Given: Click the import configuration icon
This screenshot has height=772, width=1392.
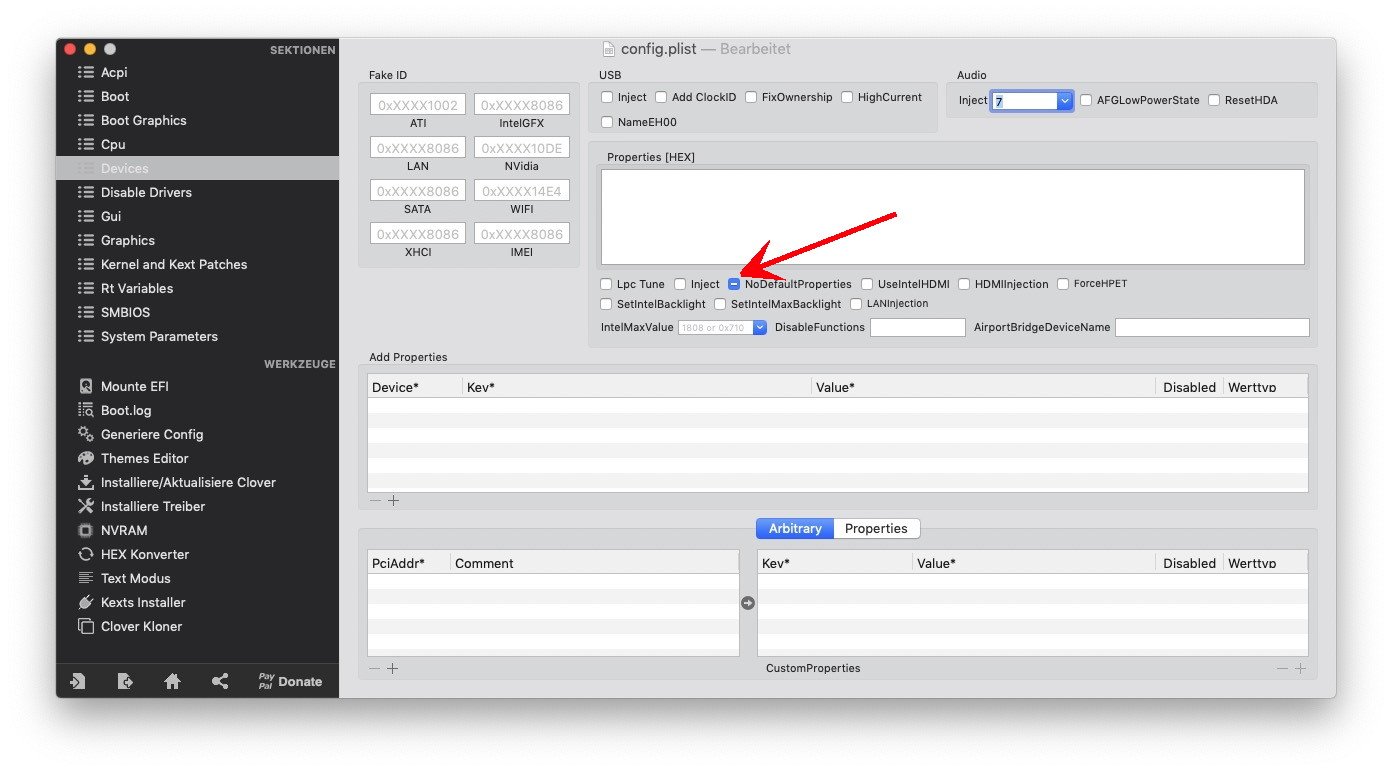Looking at the screenshot, I should click(x=78, y=681).
